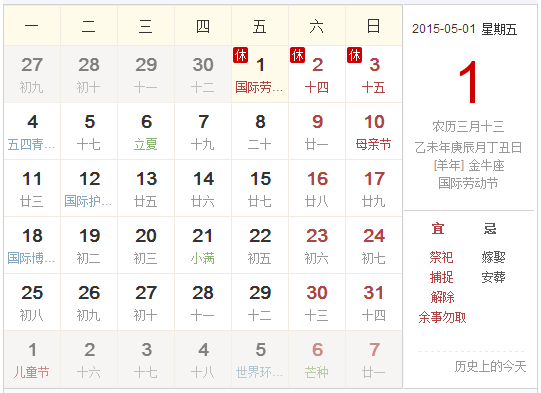Image resolution: width=541 pixels, height=393 pixels.
Task: Click the 四 Thursday column header
Action: tap(203, 26)
